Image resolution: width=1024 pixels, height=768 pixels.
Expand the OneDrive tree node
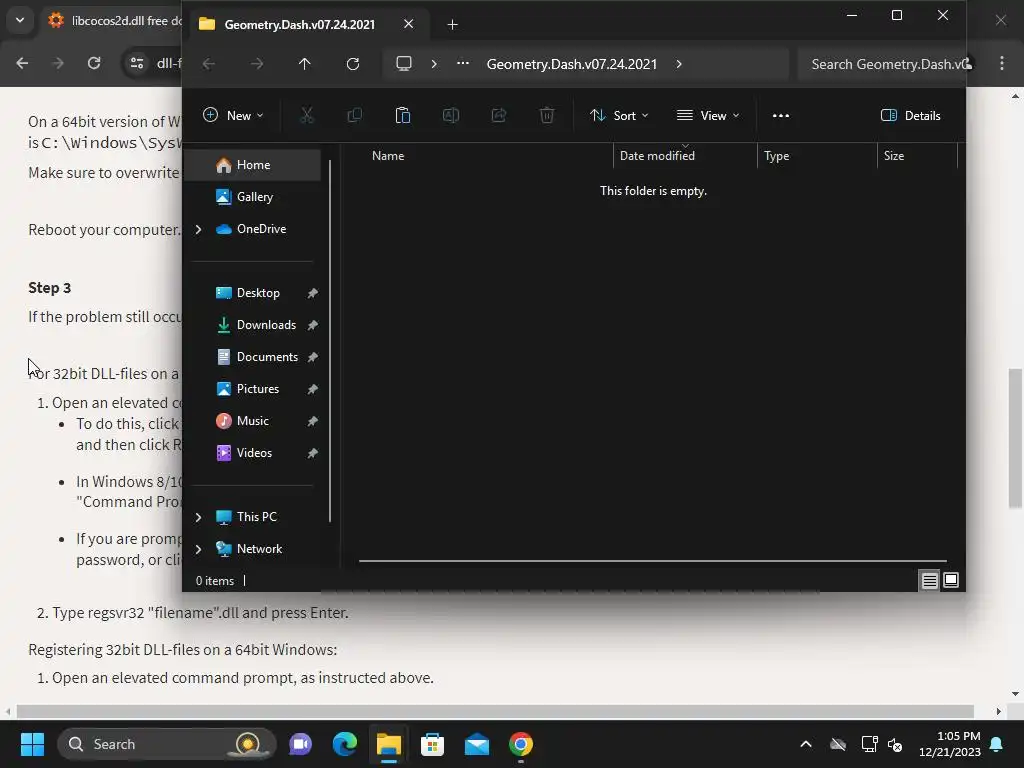click(199, 229)
